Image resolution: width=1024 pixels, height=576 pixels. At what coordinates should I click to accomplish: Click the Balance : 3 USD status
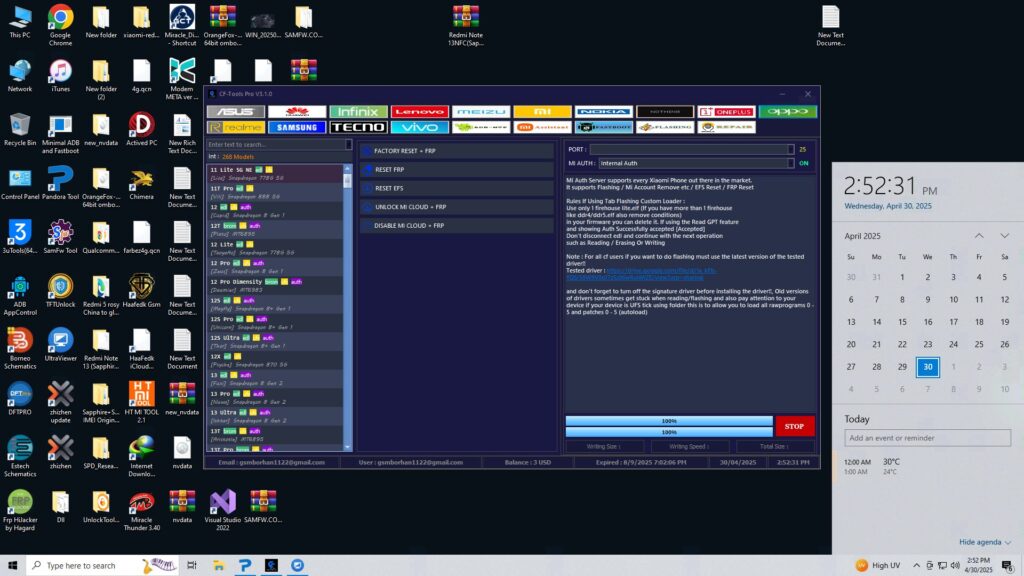tap(528, 462)
